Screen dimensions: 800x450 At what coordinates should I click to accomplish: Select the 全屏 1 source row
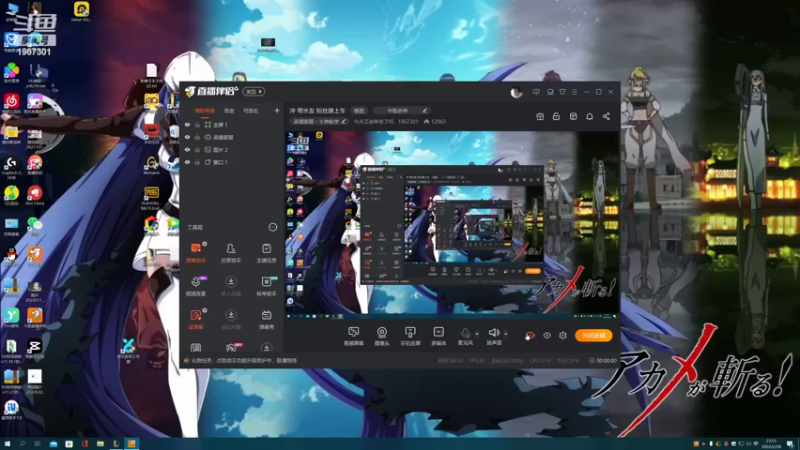pyautogui.click(x=233, y=124)
